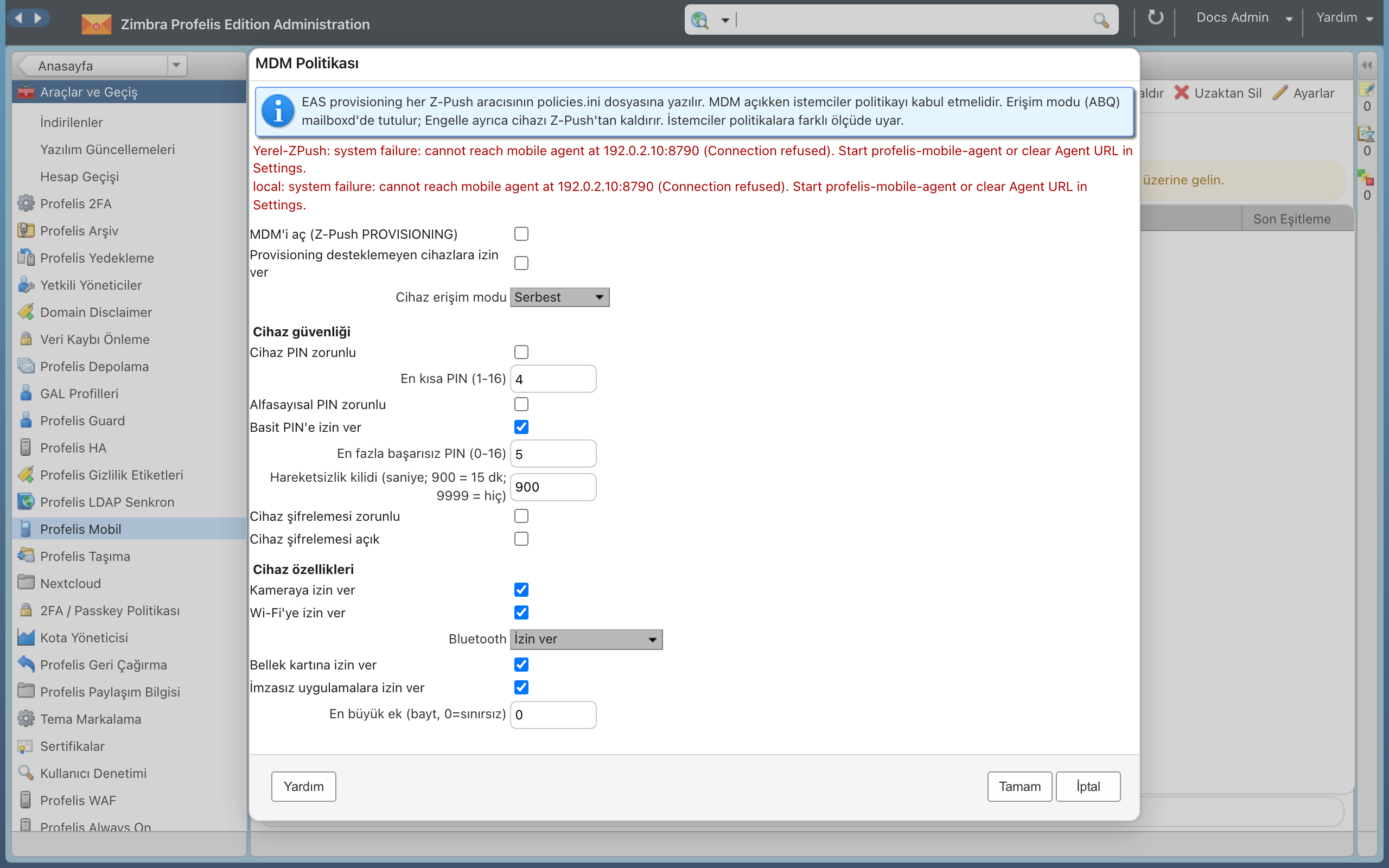
Task: Enable MDM'i aç Z-Push provisioning checkbox
Action: (x=521, y=234)
